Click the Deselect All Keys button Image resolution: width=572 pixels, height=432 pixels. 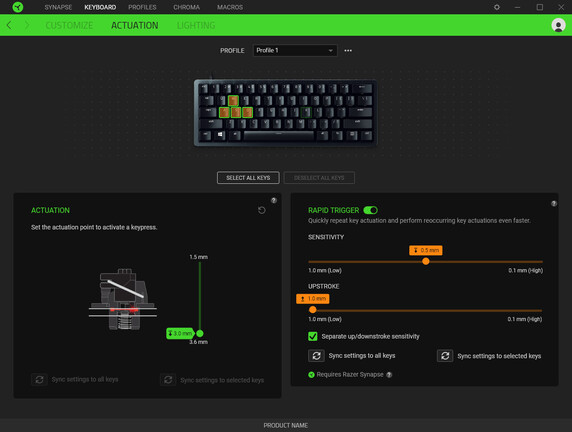(x=319, y=178)
